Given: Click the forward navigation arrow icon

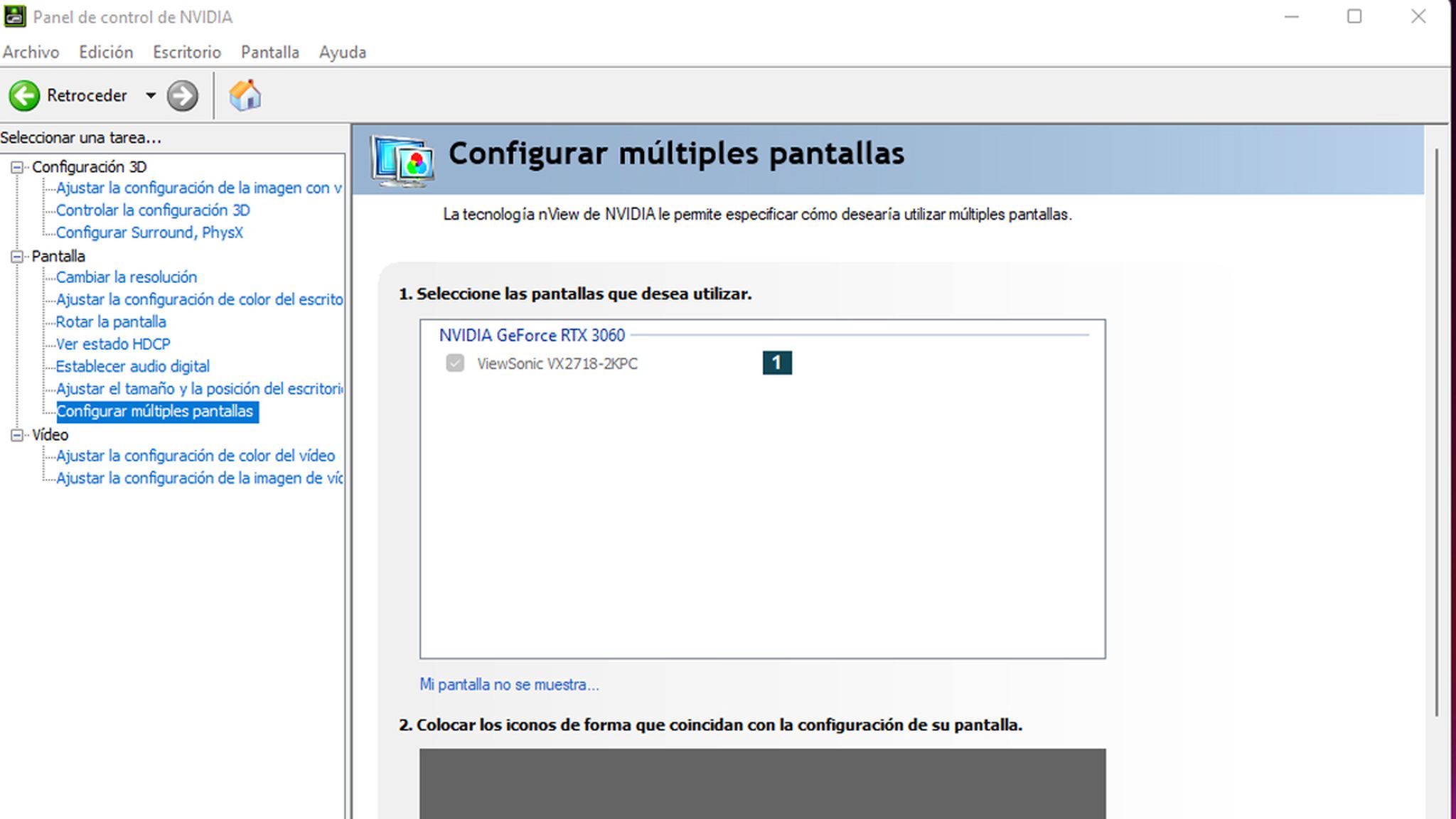Looking at the screenshot, I should pos(183,95).
